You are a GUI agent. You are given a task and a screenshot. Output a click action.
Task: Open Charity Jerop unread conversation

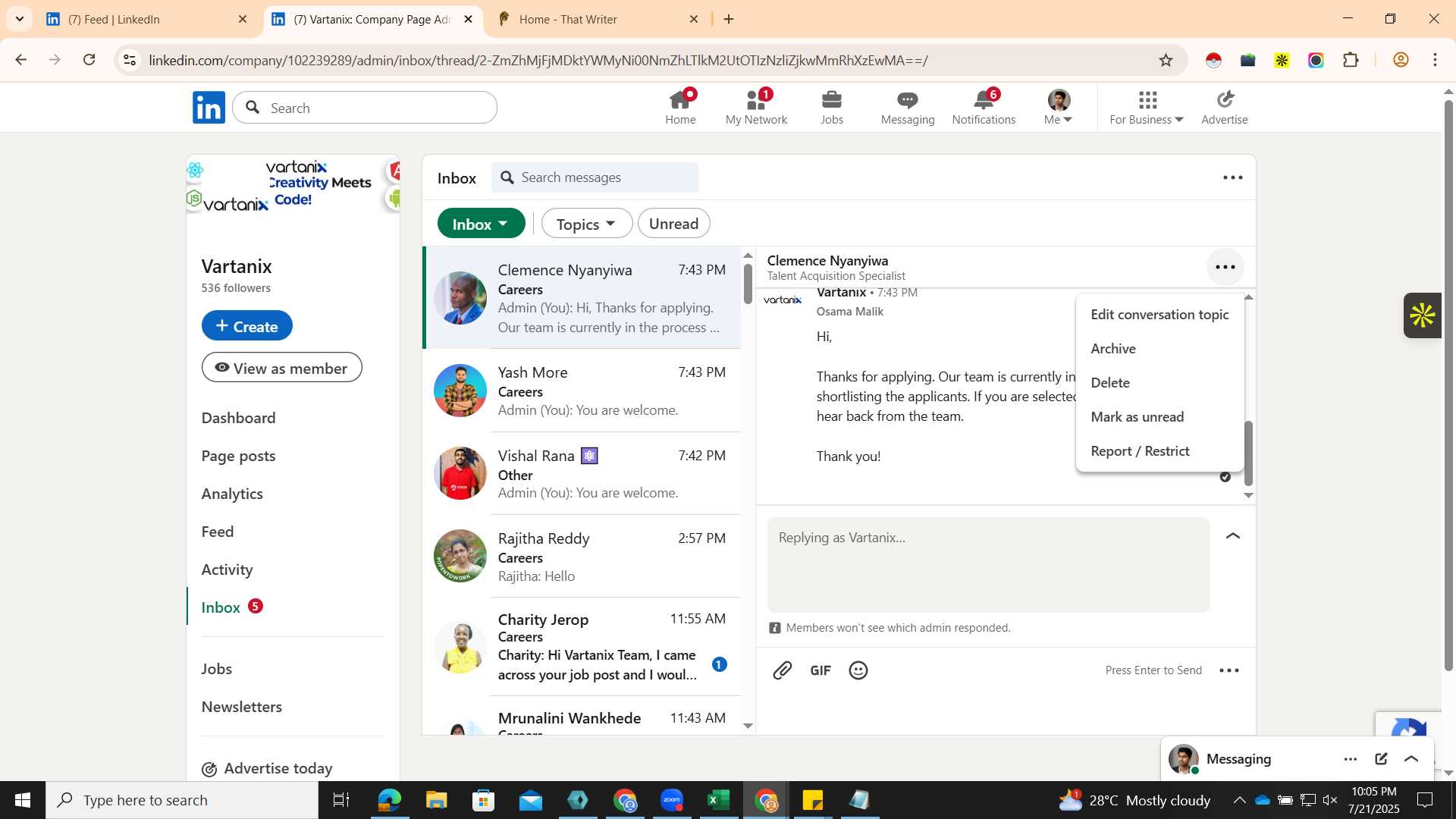pyautogui.click(x=582, y=647)
